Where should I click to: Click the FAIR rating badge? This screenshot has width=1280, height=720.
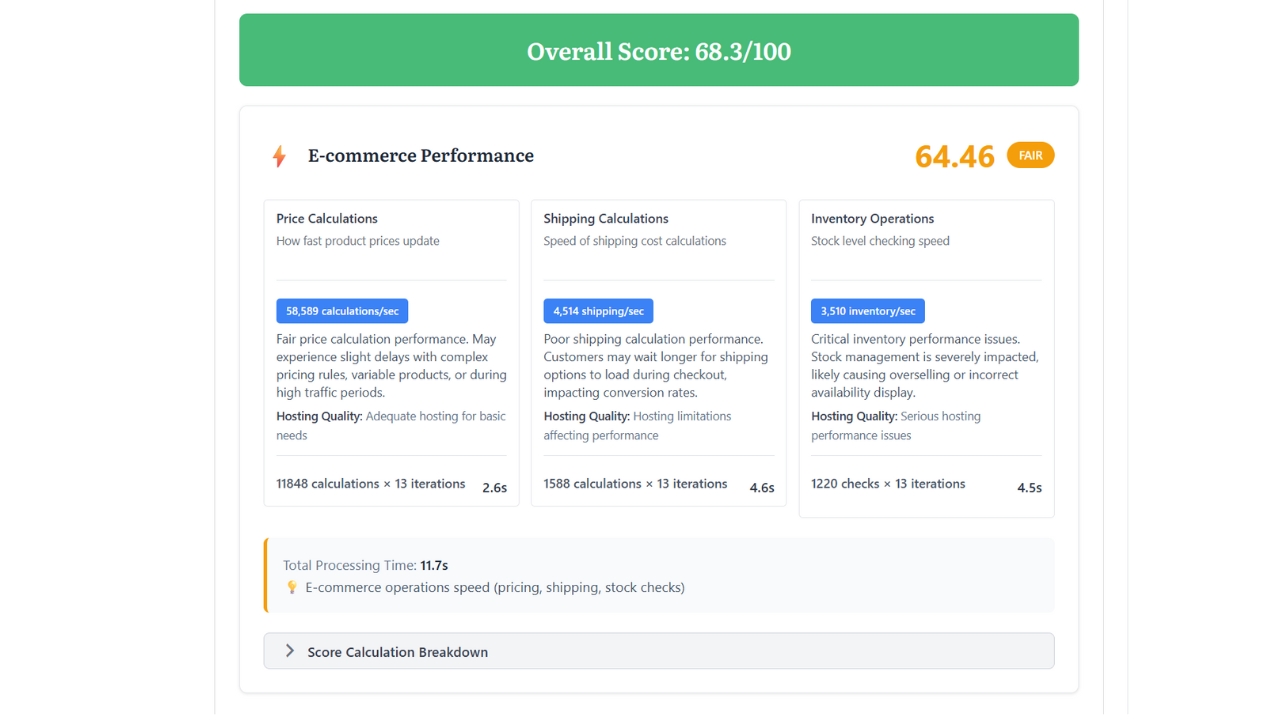click(1030, 155)
